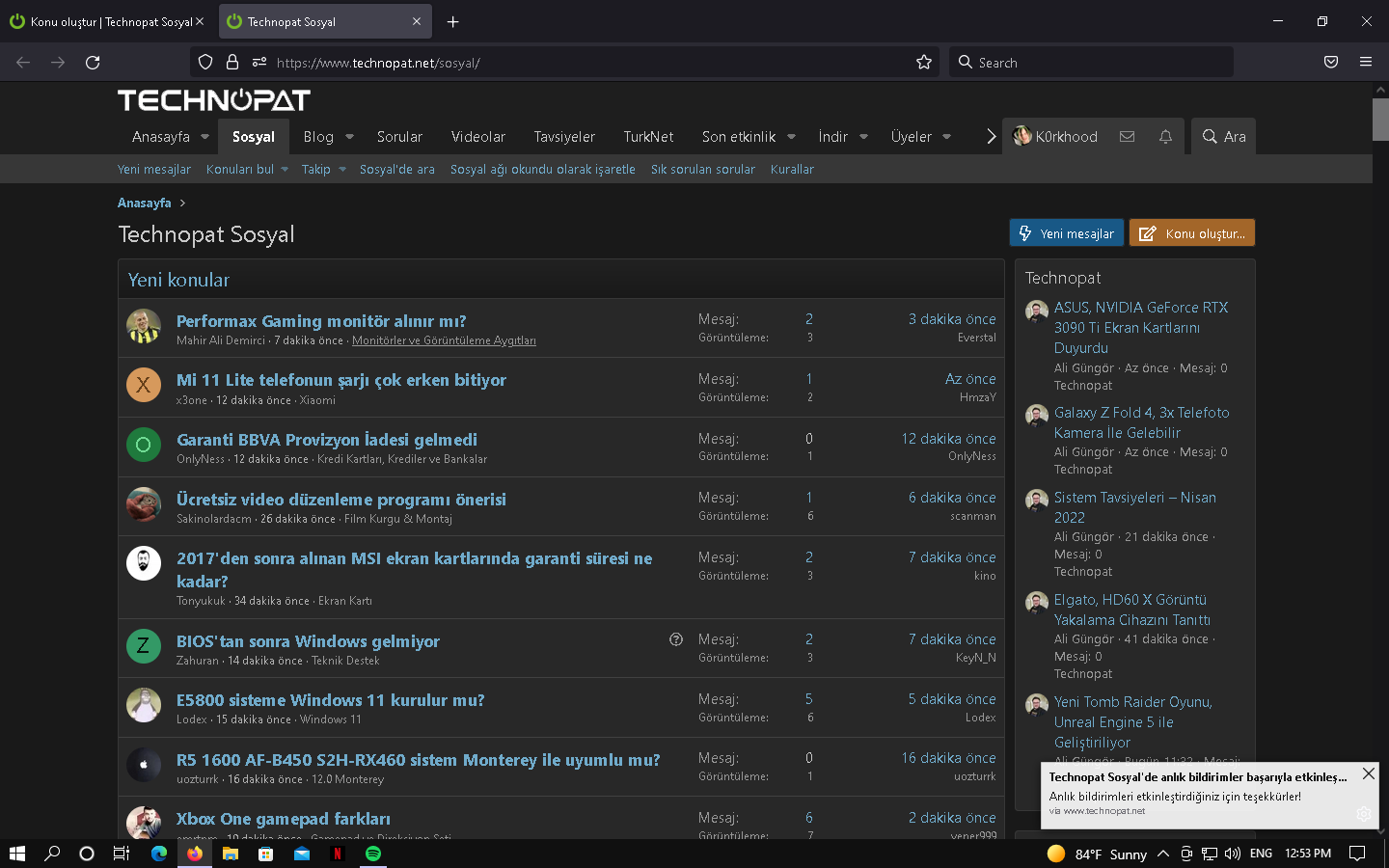Image resolution: width=1389 pixels, height=868 pixels.
Task: Reload the page in Firefox
Action: click(93, 63)
